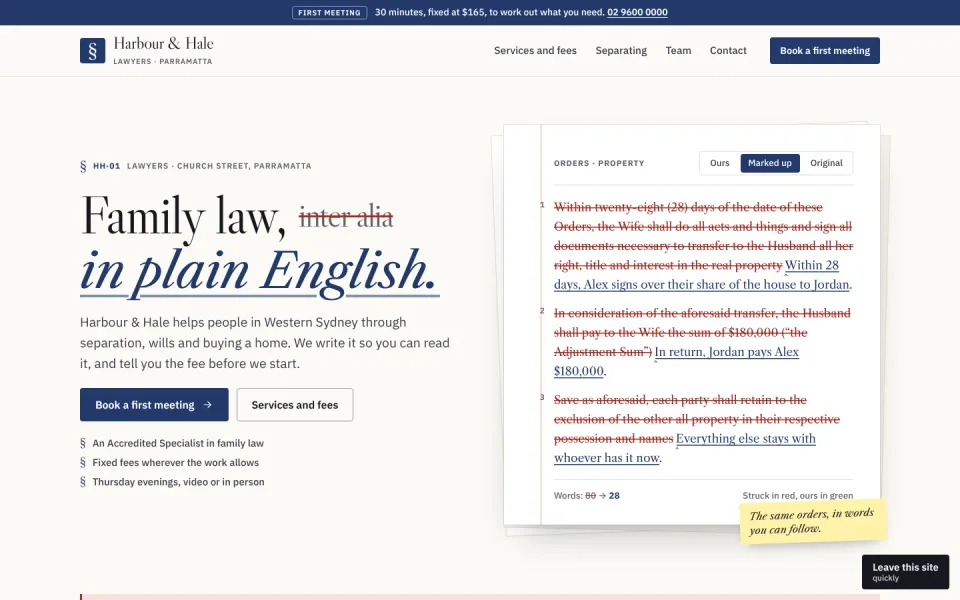The image size is (960, 600).
Task: Click the 'ORDERS · PROPERTY' label
Action: pyautogui.click(x=599, y=163)
